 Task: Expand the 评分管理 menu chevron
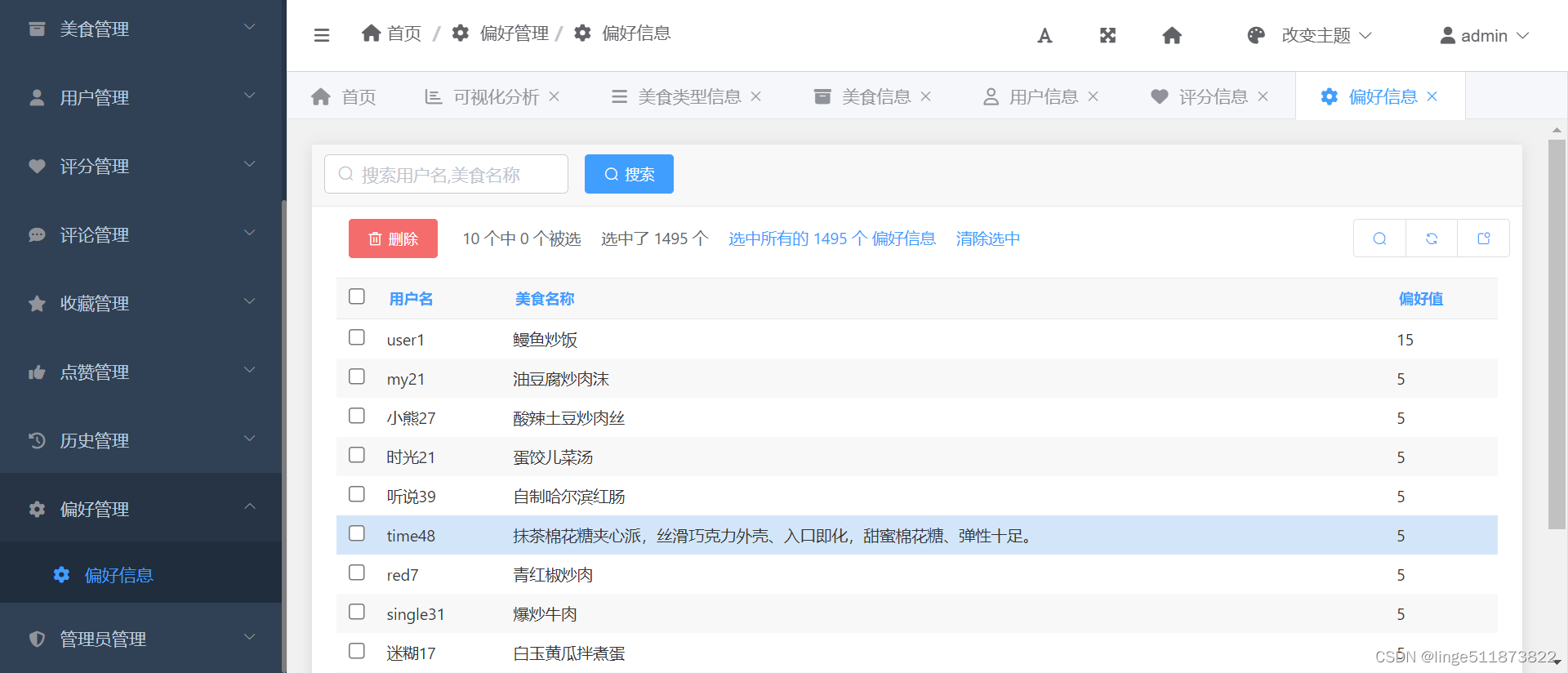pos(250,164)
